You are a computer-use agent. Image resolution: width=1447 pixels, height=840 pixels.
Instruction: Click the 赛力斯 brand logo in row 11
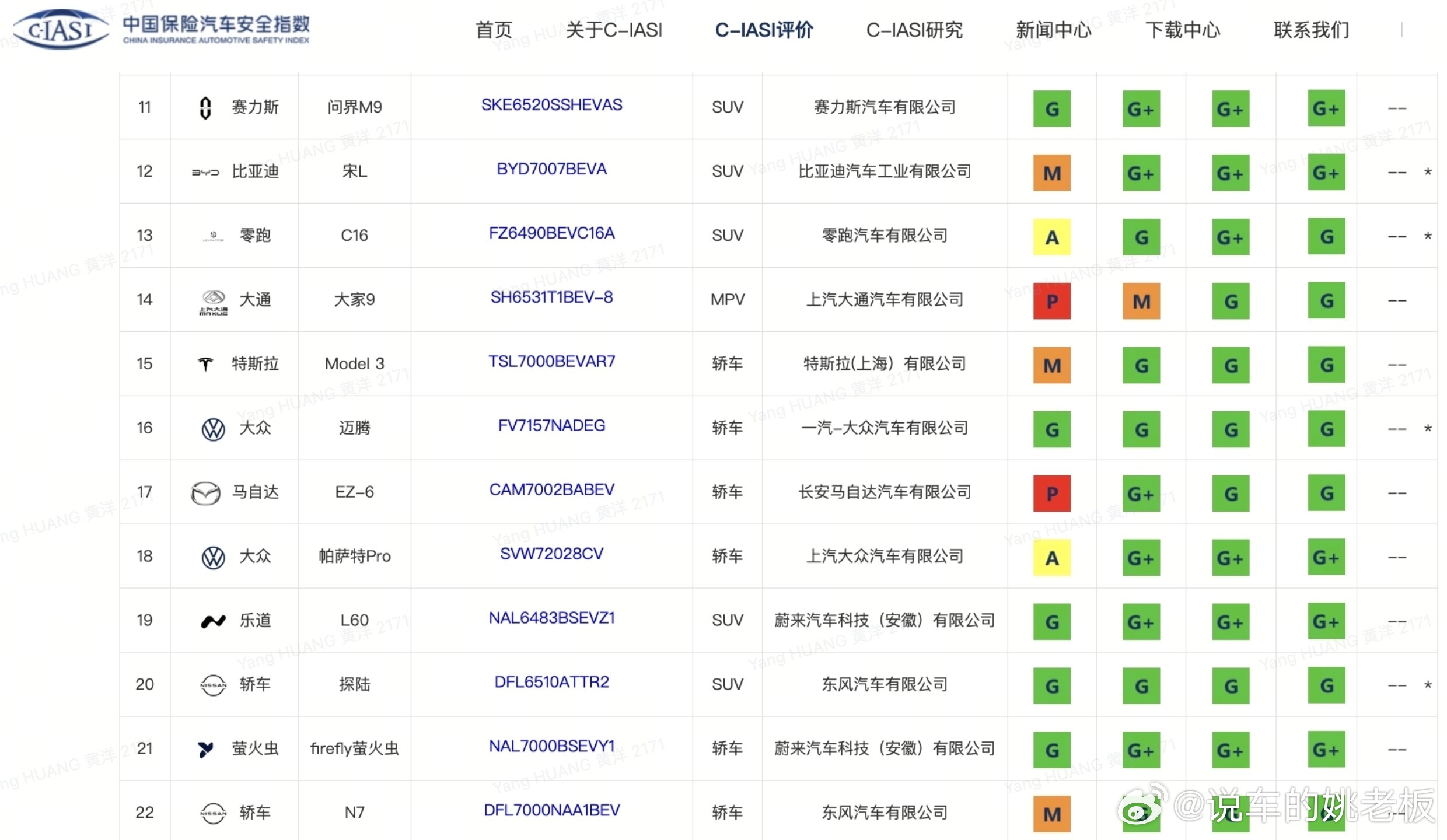[205, 108]
